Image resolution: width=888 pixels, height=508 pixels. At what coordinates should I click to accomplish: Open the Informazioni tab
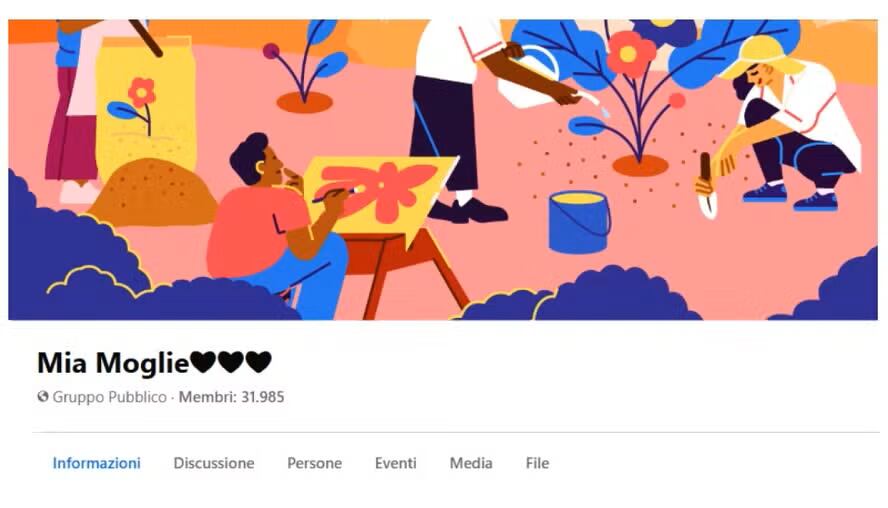point(96,463)
